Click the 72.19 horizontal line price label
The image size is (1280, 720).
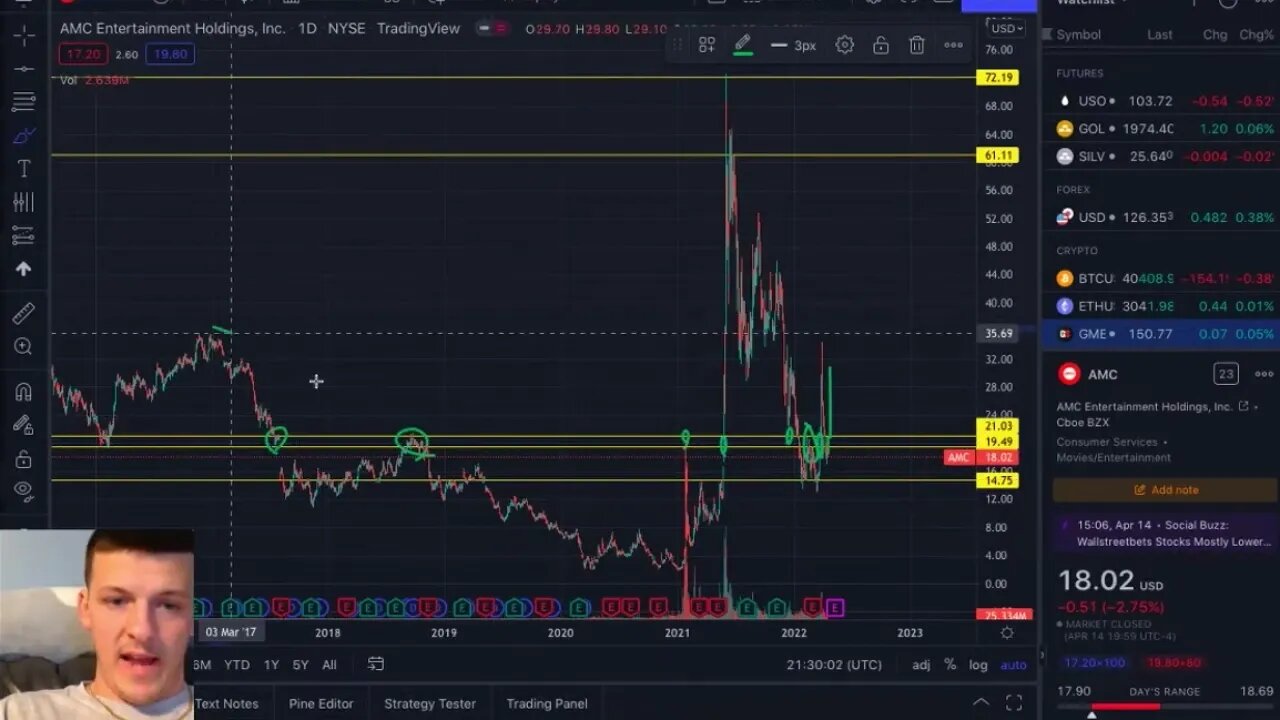click(x=997, y=77)
